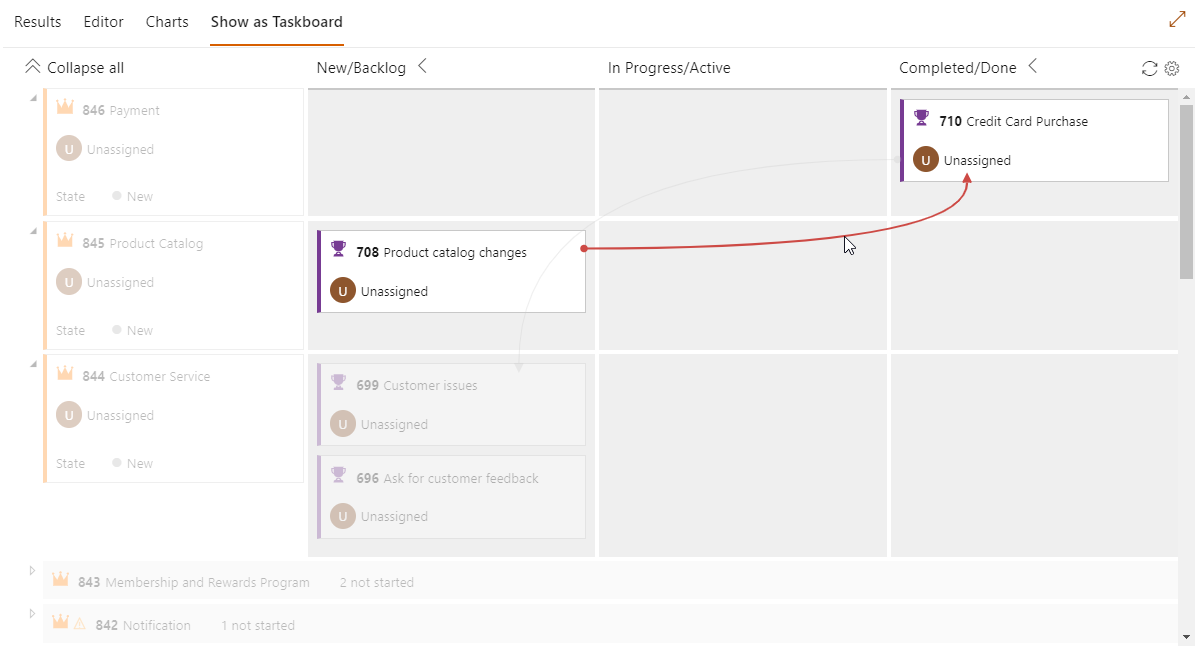Image resolution: width=1198 pixels, height=646 pixels.
Task: Switch to the Charts tab
Action: point(166,21)
